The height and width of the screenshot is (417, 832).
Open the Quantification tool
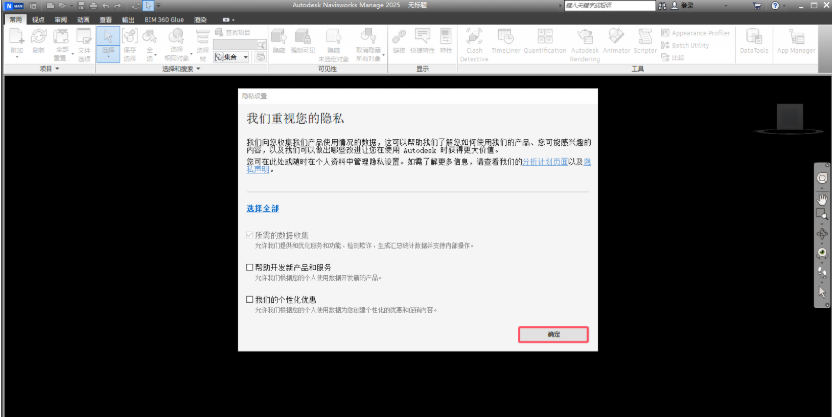click(543, 49)
